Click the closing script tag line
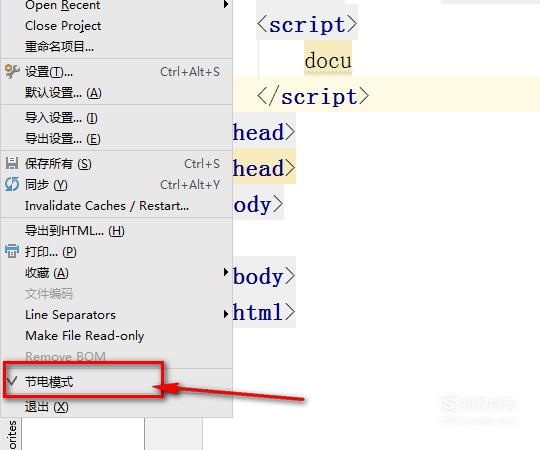This screenshot has height=450, width=540. pyautogui.click(x=313, y=96)
